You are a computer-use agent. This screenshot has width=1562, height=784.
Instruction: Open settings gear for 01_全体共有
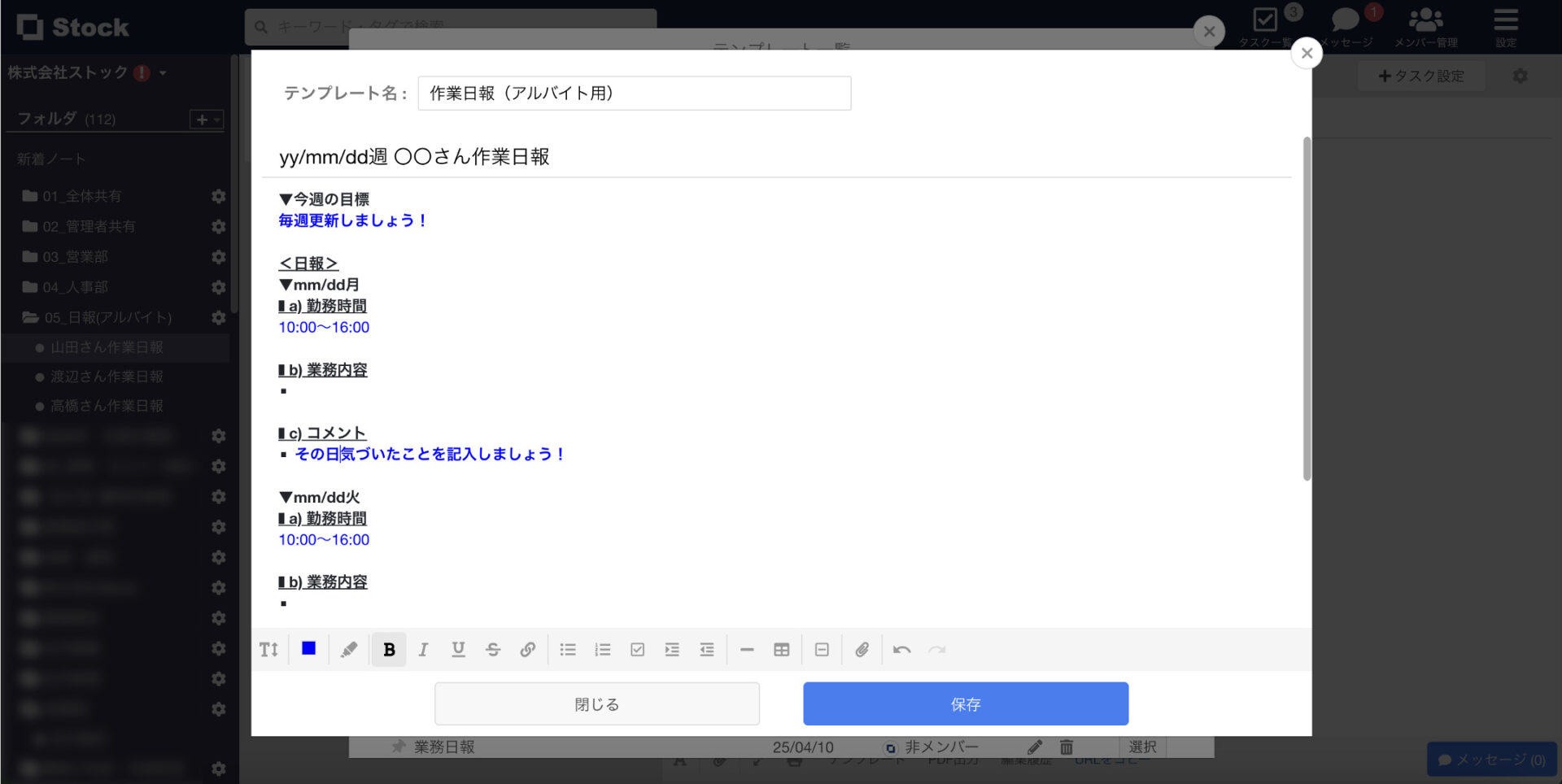click(x=218, y=196)
